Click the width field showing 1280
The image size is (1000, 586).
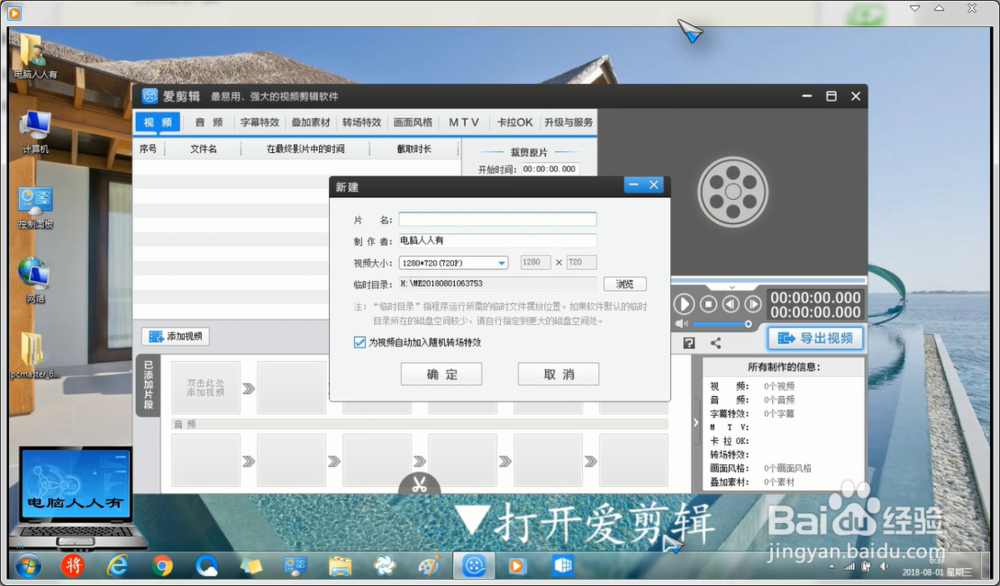pyautogui.click(x=535, y=262)
